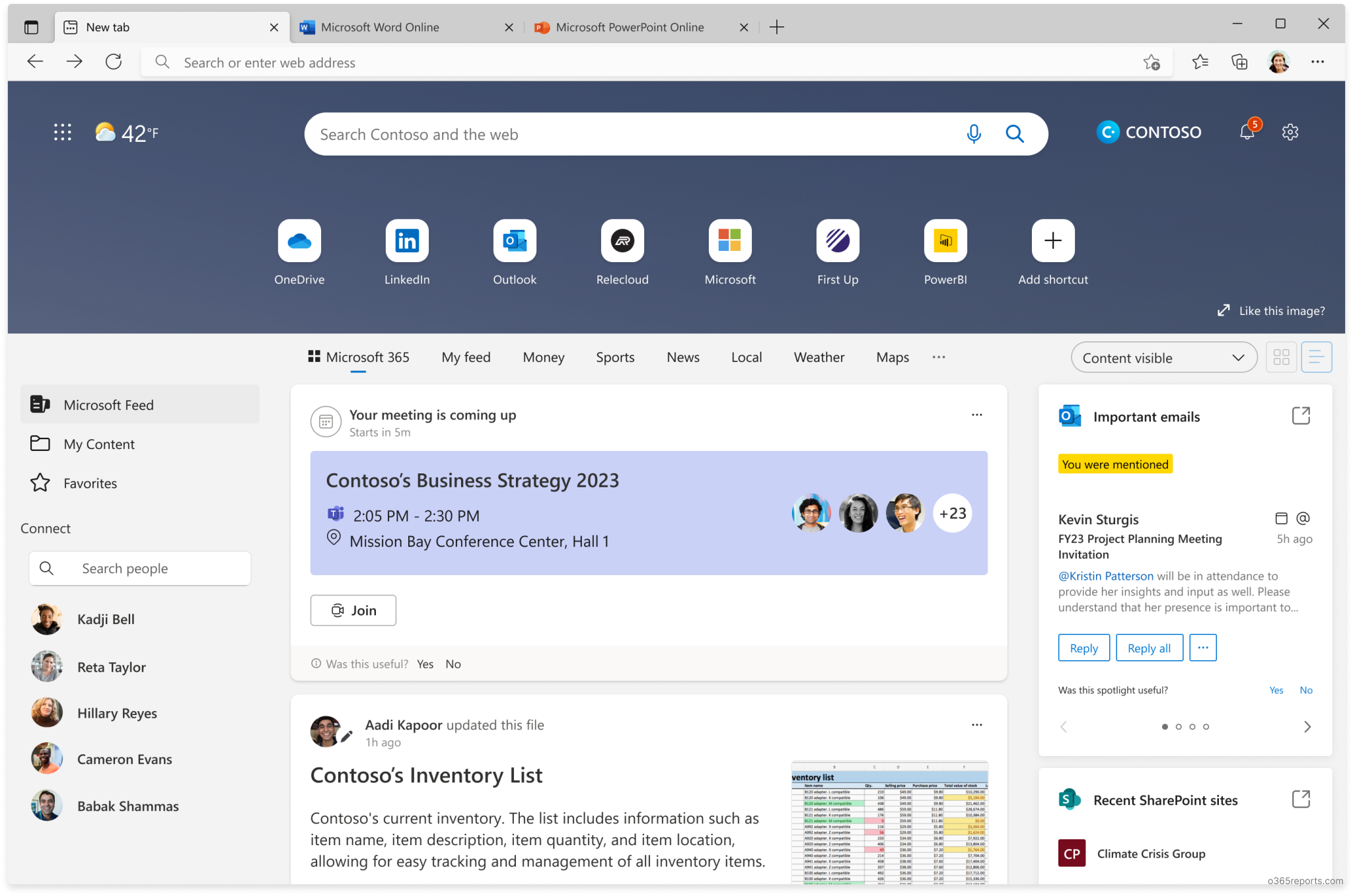The height and width of the screenshot is (896, 1353).
Task: Add this page to favorites
Action: click(1152, 62)
